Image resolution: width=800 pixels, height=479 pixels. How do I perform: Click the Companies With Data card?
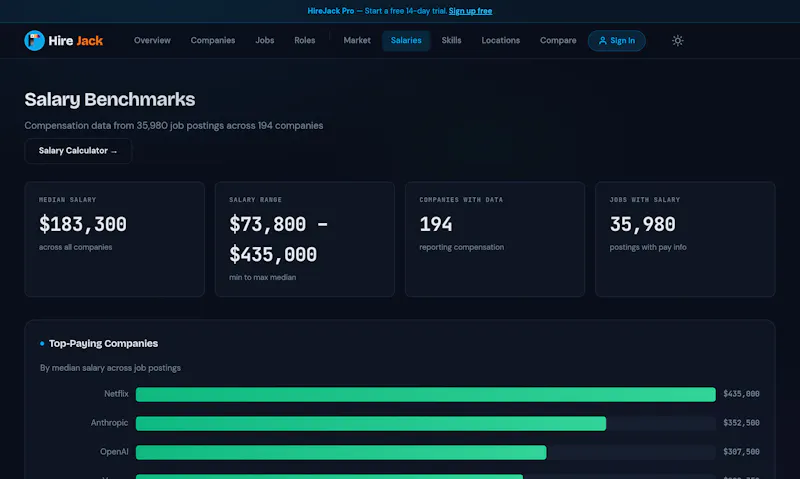point(495,239)
